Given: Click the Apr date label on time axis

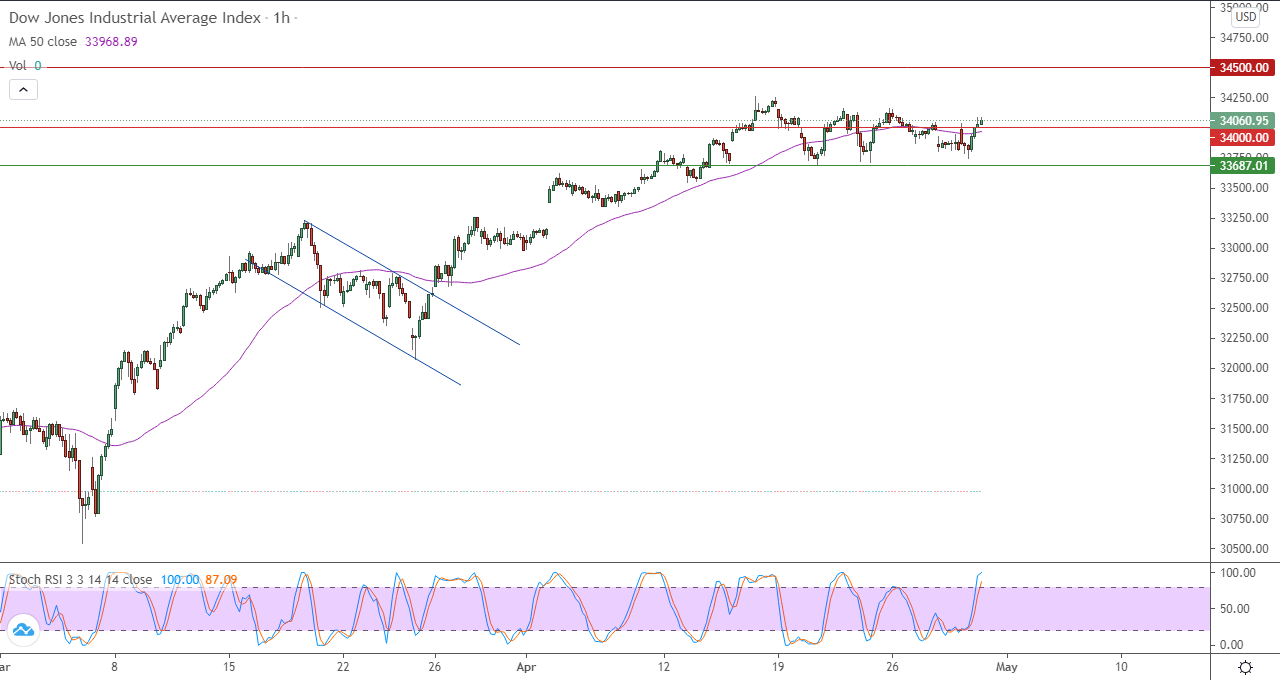Looking at the screenshot, I should 528,666.
